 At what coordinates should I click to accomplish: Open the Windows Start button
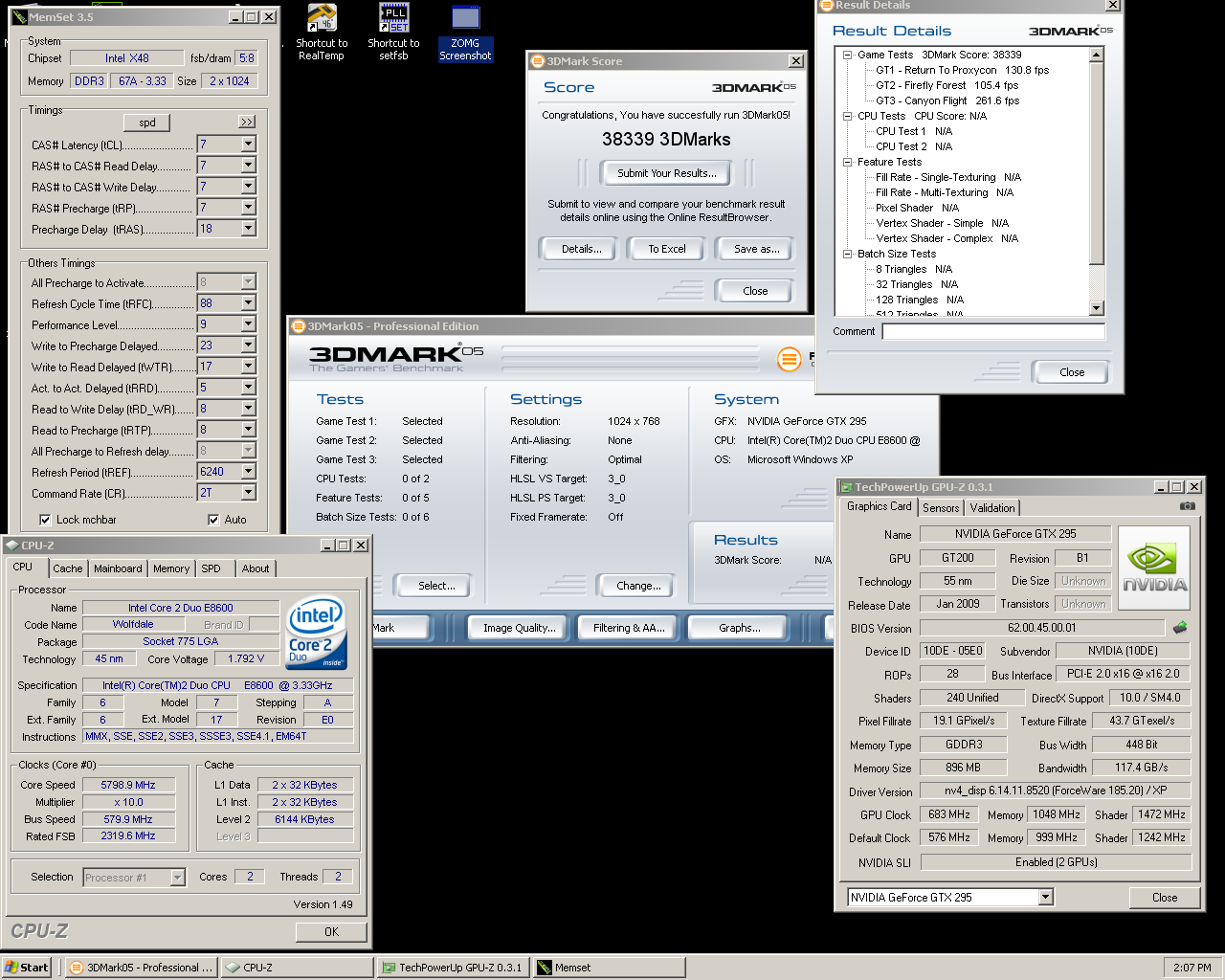click(x=26, y=967)
